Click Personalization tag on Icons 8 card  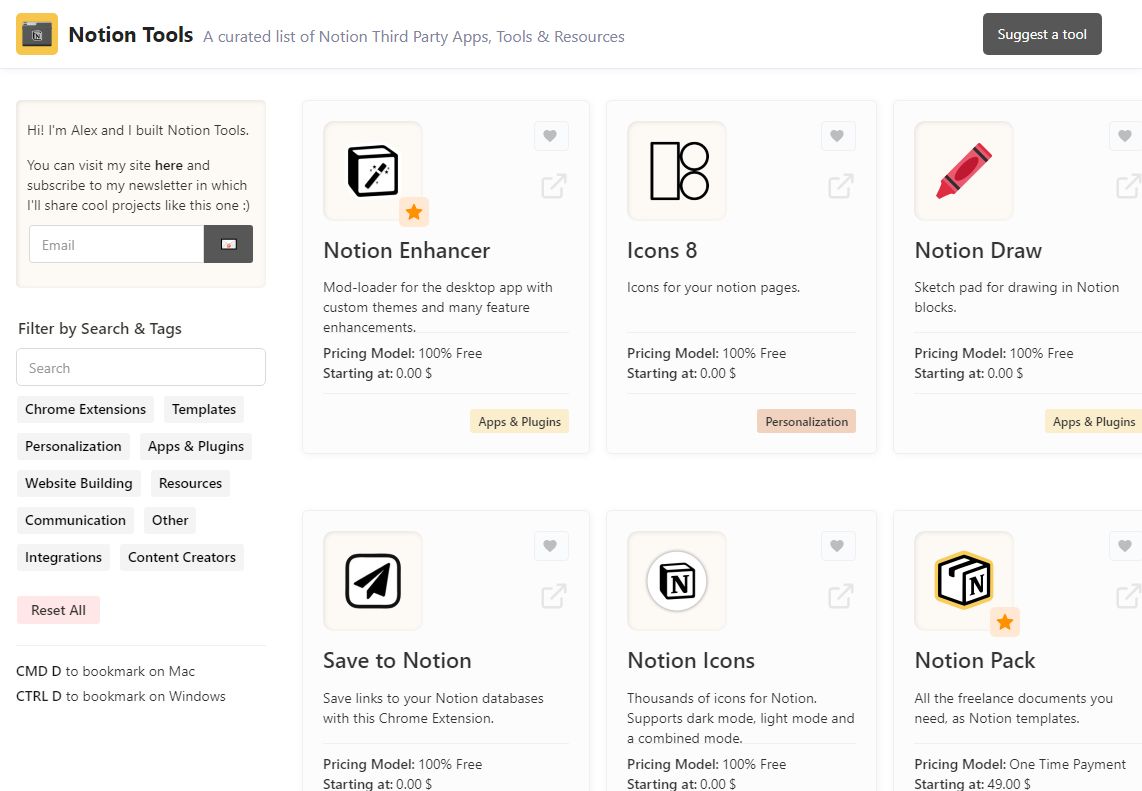806,422
